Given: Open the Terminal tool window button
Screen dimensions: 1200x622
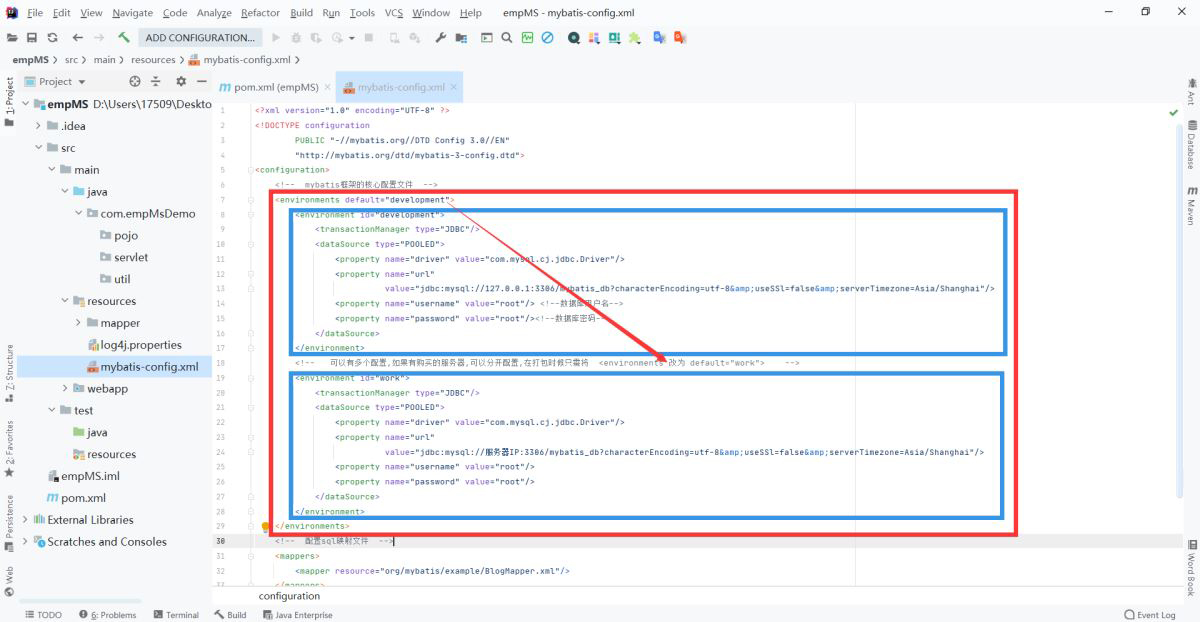Looking at the screenshot, I should 175,615.
